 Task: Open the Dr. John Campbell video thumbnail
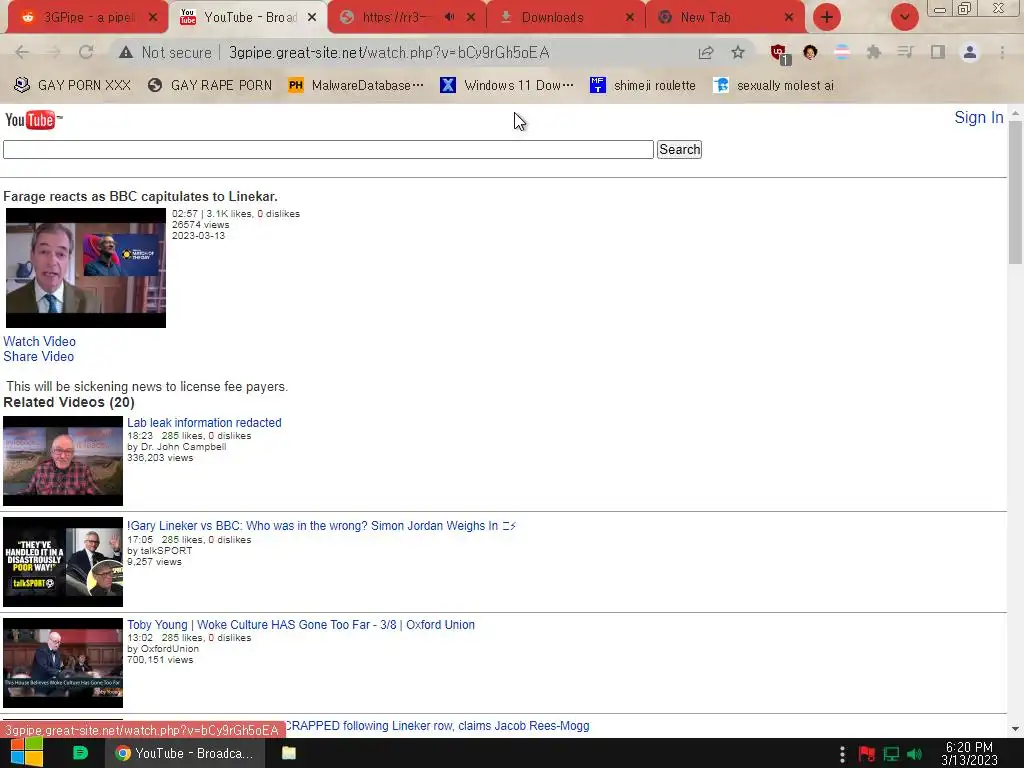tap(63, 461)
